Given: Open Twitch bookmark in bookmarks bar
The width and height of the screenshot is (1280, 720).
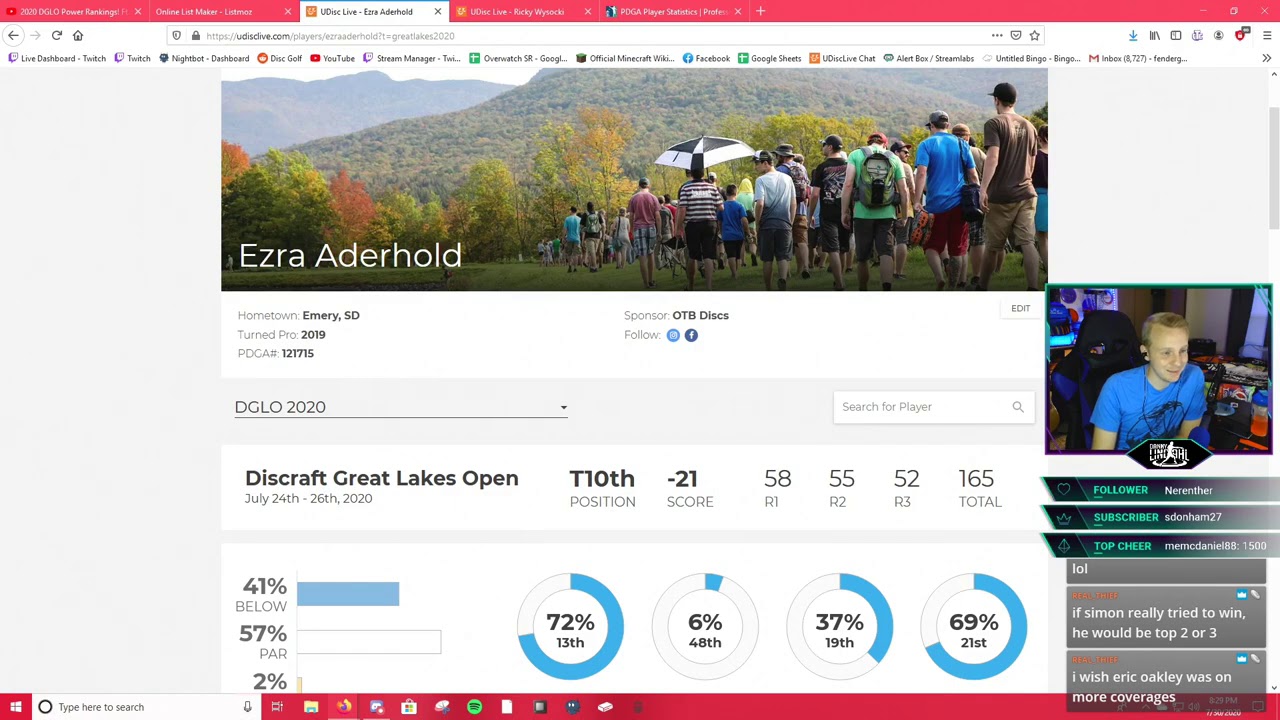Looking at the screenshot, I should coord(132,58).
